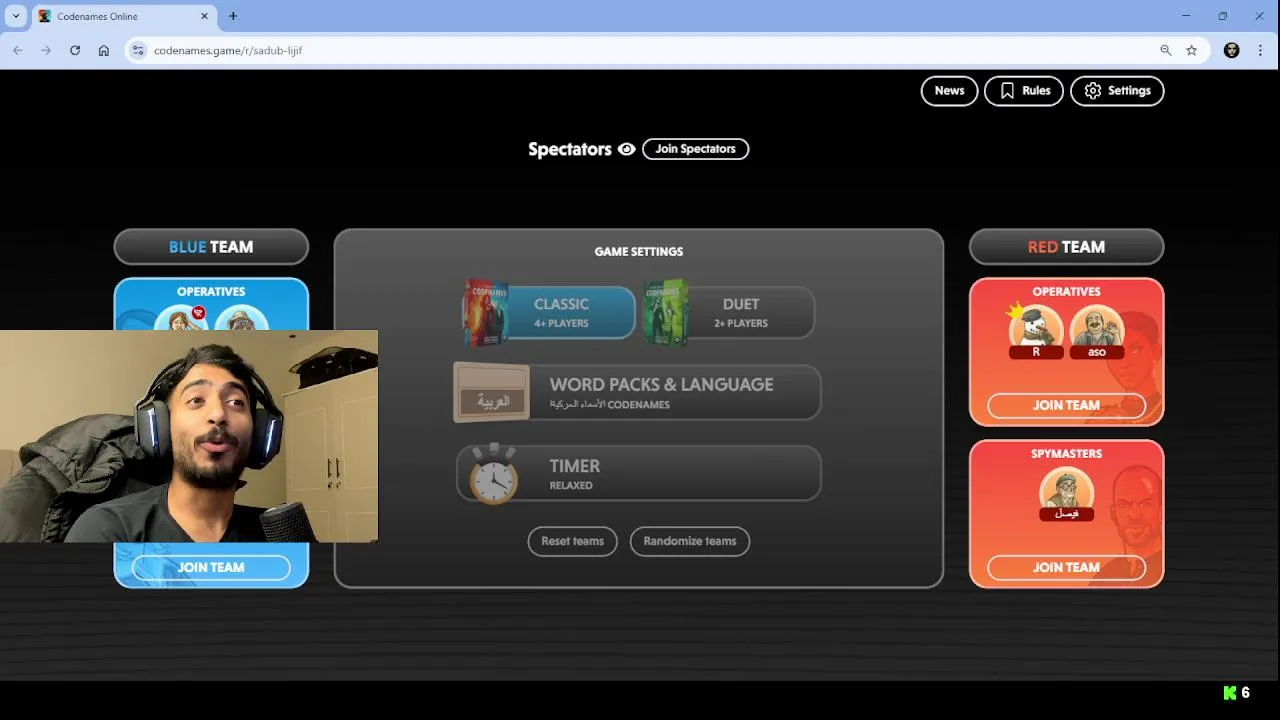Image resolution: width=1280 pixels, height=720 pixels.
Task: Open the browser profile avatar
Action: [1232, 50]
